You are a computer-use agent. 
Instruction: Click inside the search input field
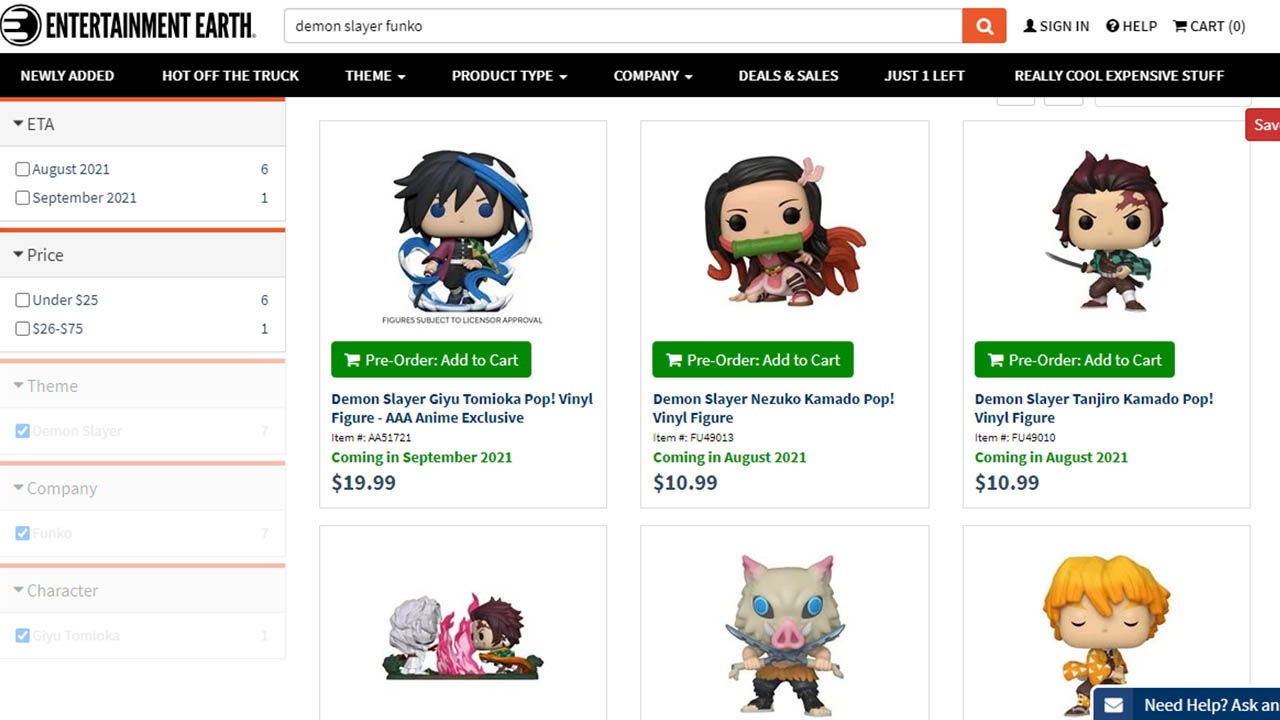pyautogui.click(x=600, y=26)
